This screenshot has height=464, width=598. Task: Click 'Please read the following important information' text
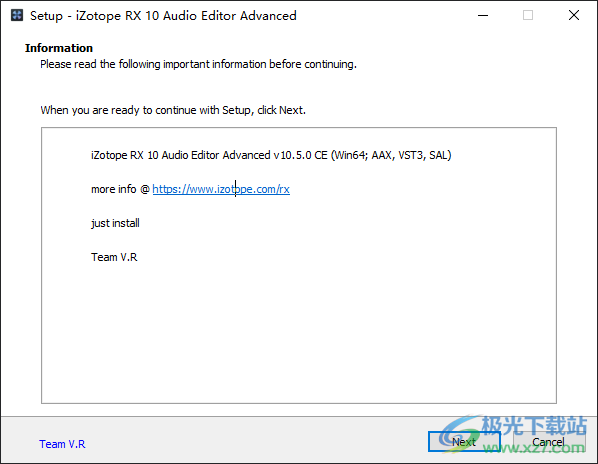[153, 64]
